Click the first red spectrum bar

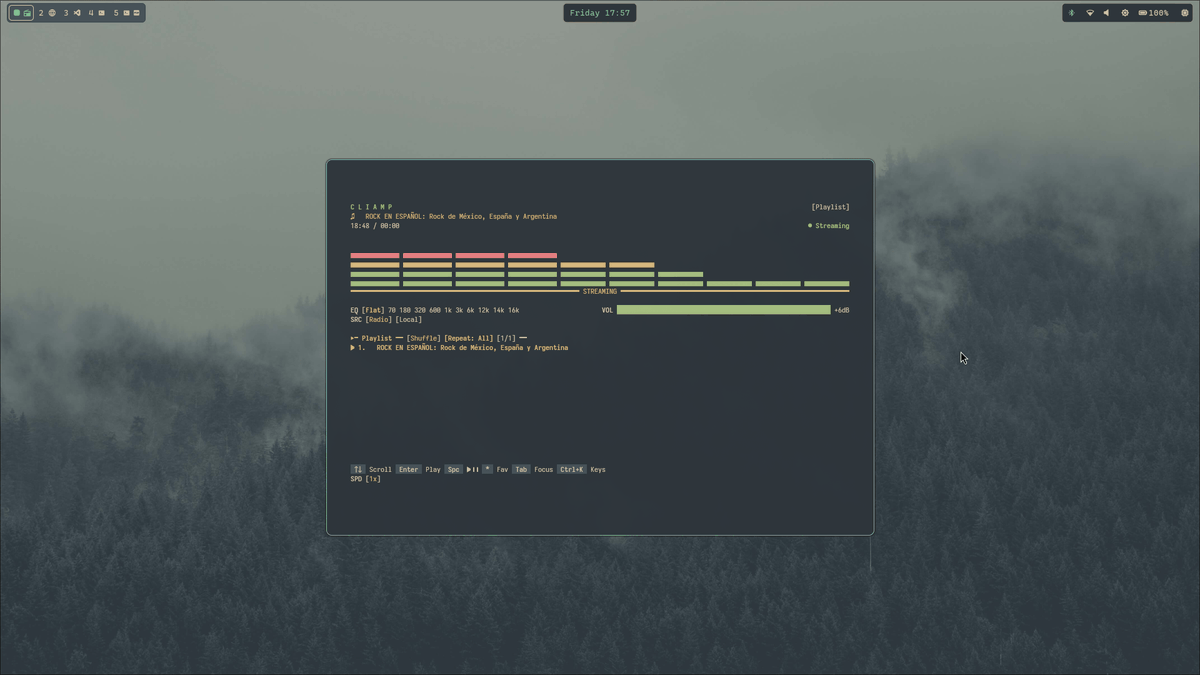375,256
